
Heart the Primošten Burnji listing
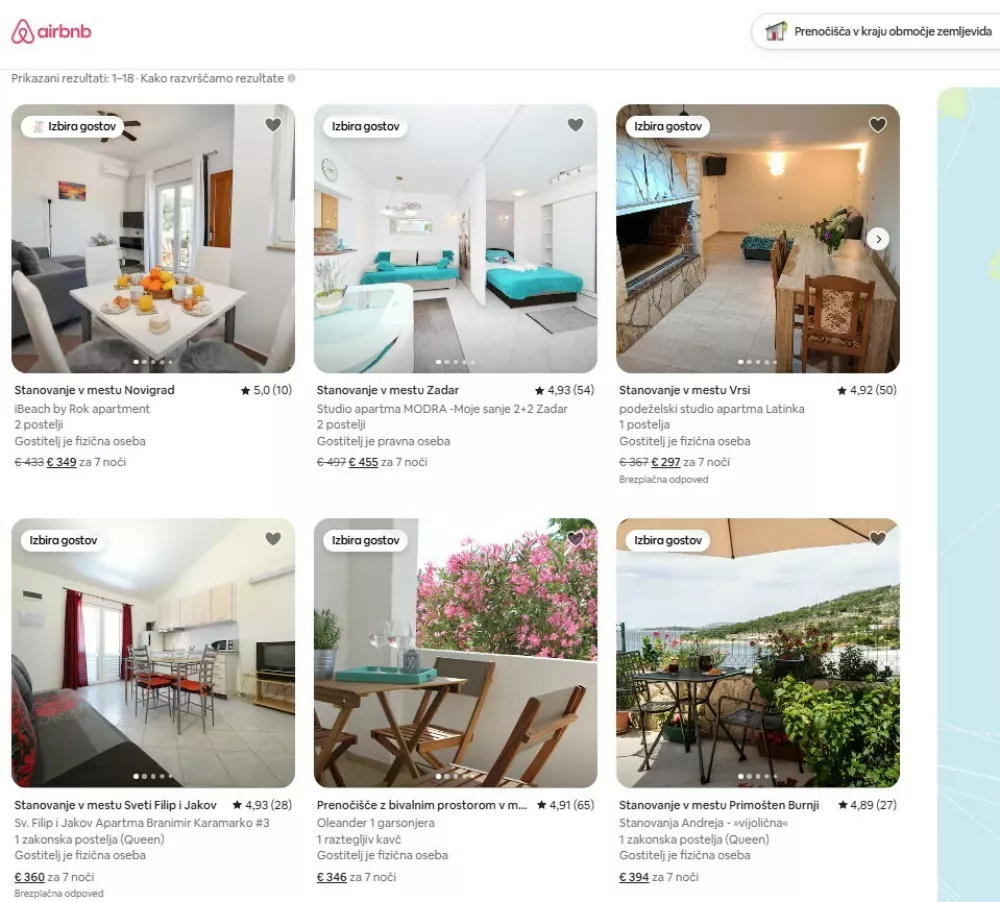[x=878, y=539]
